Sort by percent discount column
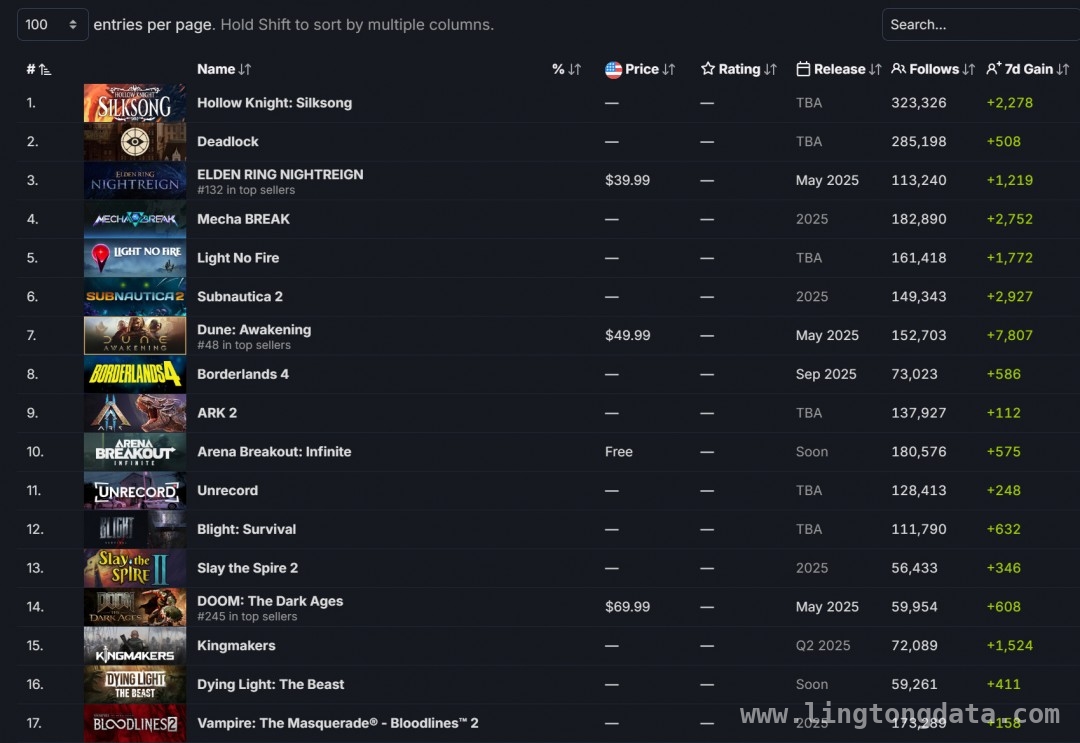 pos(566,69)
